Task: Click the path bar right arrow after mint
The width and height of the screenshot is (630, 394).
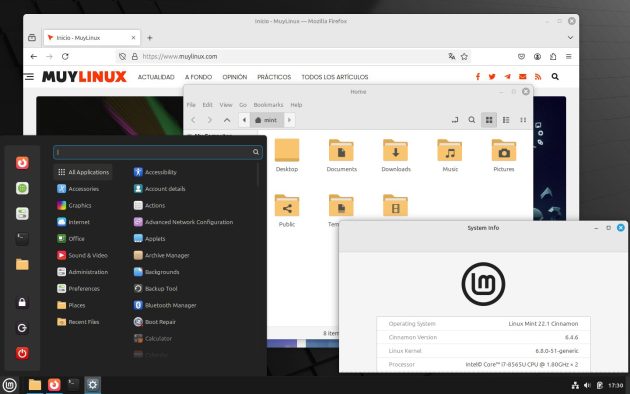Action: (x=289, y=120)
